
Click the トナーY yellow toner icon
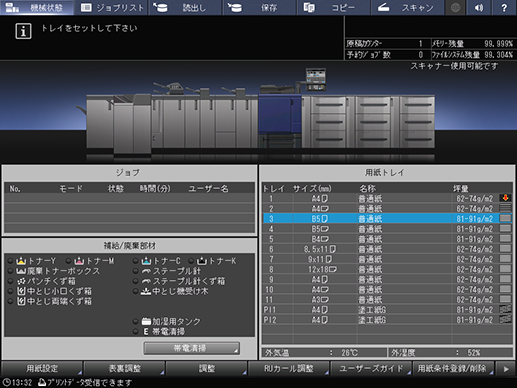[x=21, y=261]
